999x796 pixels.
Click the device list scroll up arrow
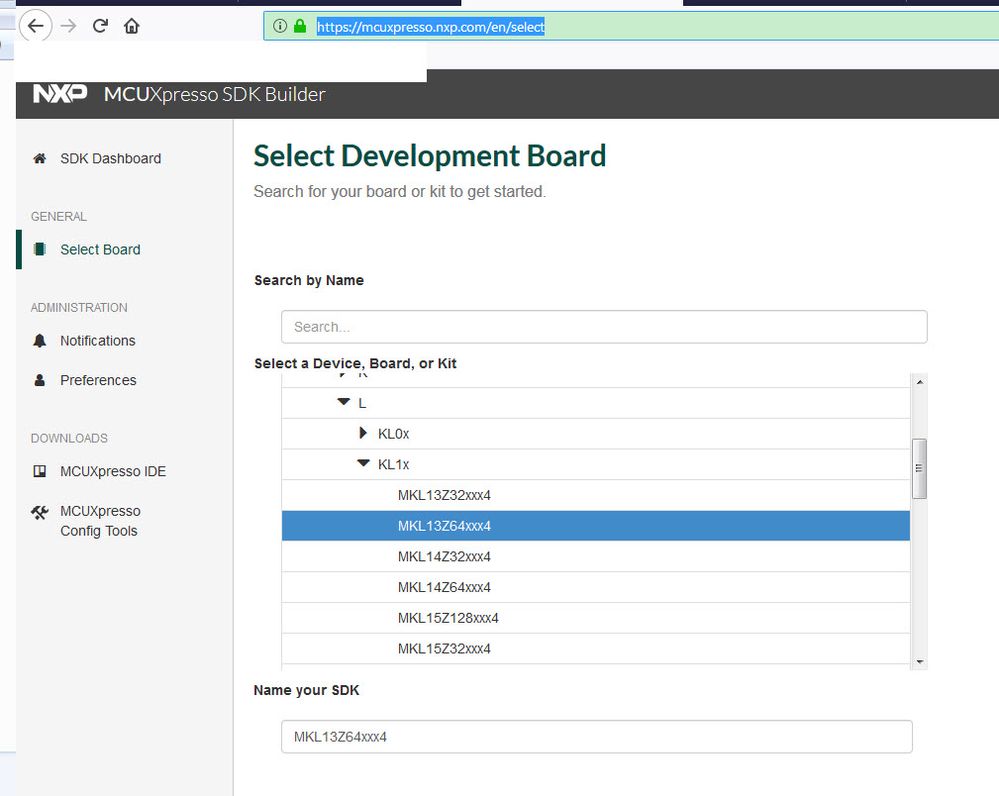pyautogui.click(x=919, y=382)
